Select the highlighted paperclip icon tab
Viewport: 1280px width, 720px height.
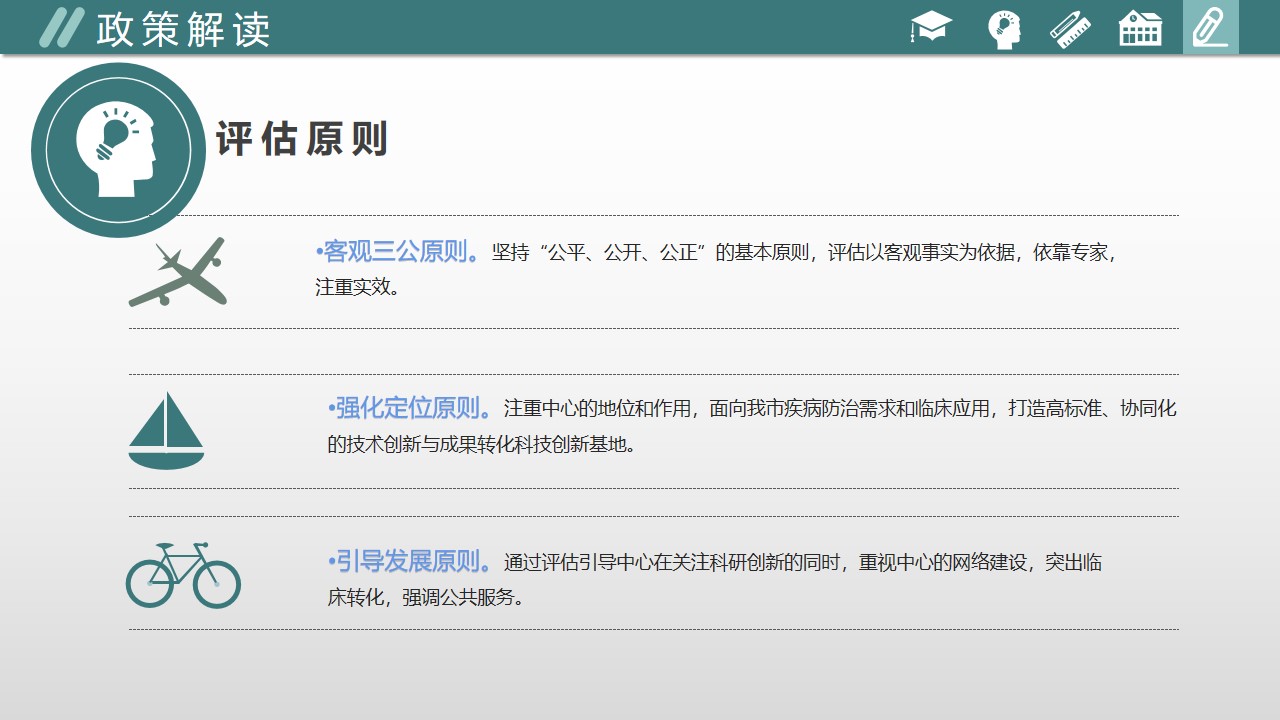(x=1210, y=28)
